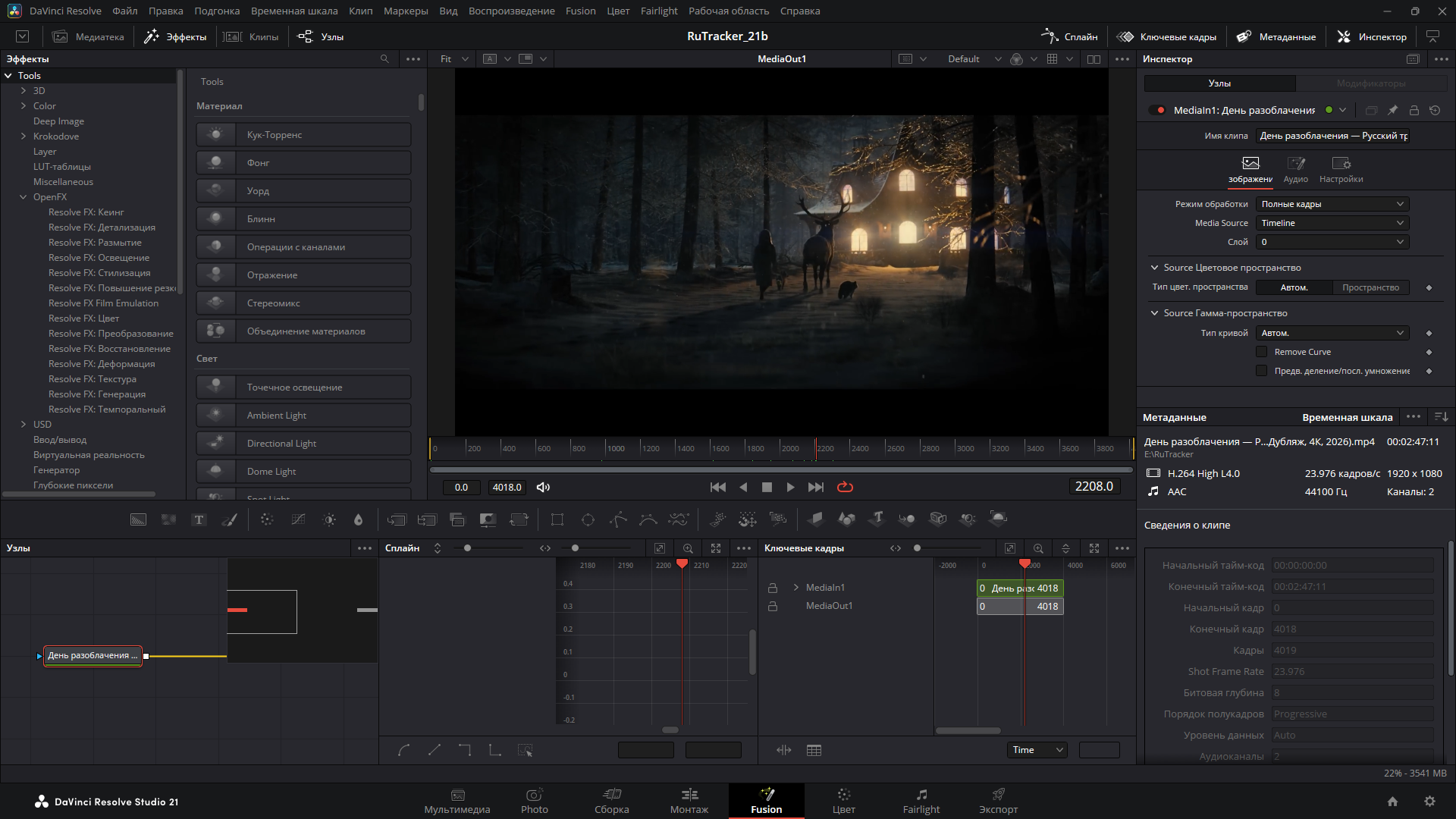This screenshot has width=1456, height=819.
Task: Toggle the MediaIn1 node enable switch
Action: (x=1157, y=110)
